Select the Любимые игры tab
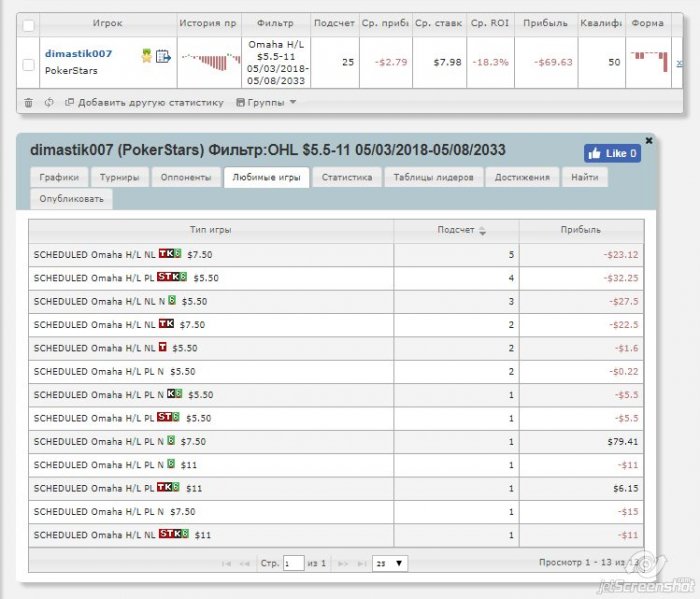The width and height of the screenshot is (700, 599). click(267, 177)
